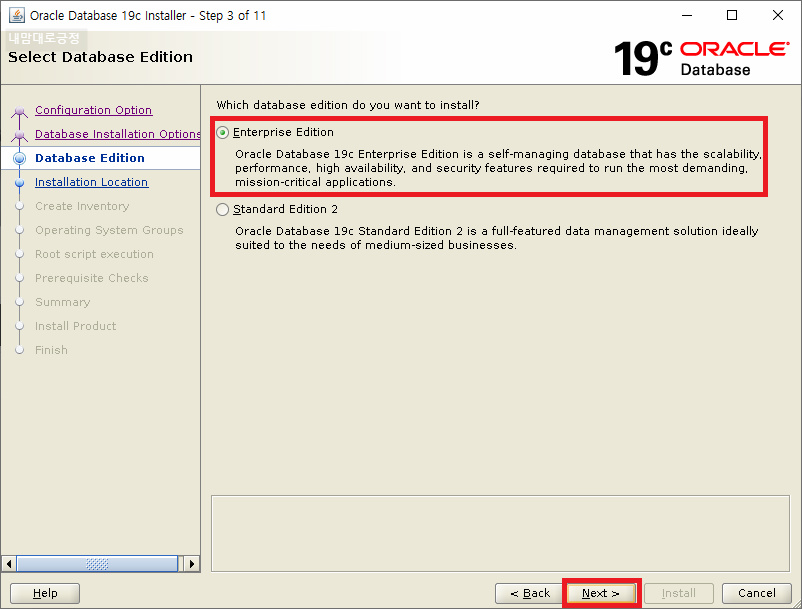
Task: Click the 'Create Inventory' step text
Action: tap(82, 206)
